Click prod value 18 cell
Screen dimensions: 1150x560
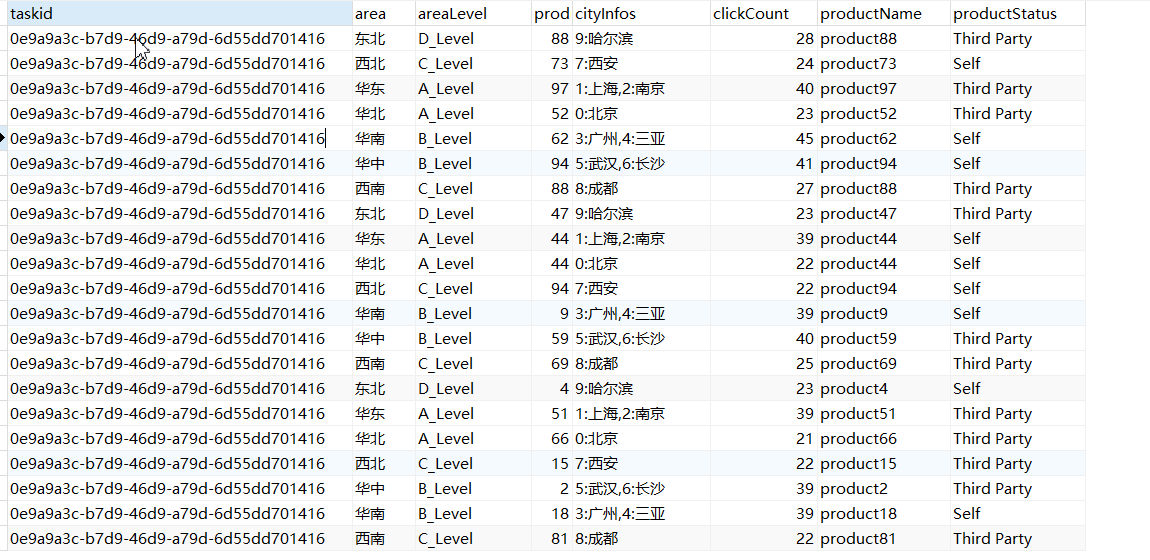point(552,512)
